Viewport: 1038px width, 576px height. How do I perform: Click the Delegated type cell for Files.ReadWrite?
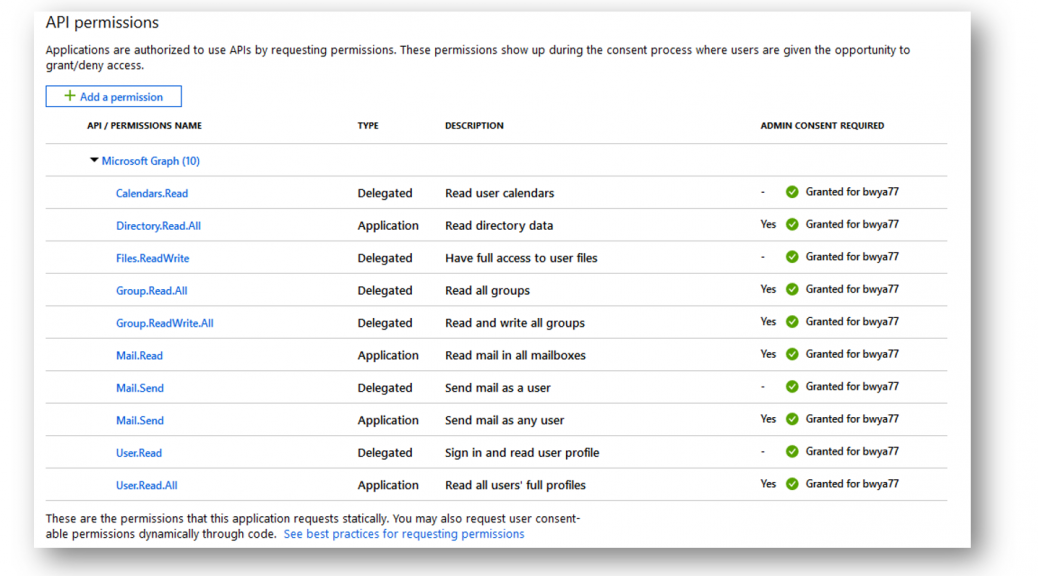(385, 258)
